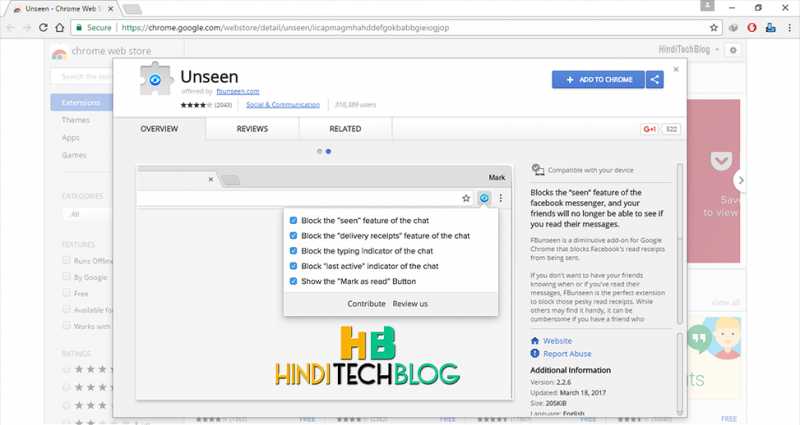Click the Add to Chrome button
Screen dimensions: 800x425
tap(598, 80)
